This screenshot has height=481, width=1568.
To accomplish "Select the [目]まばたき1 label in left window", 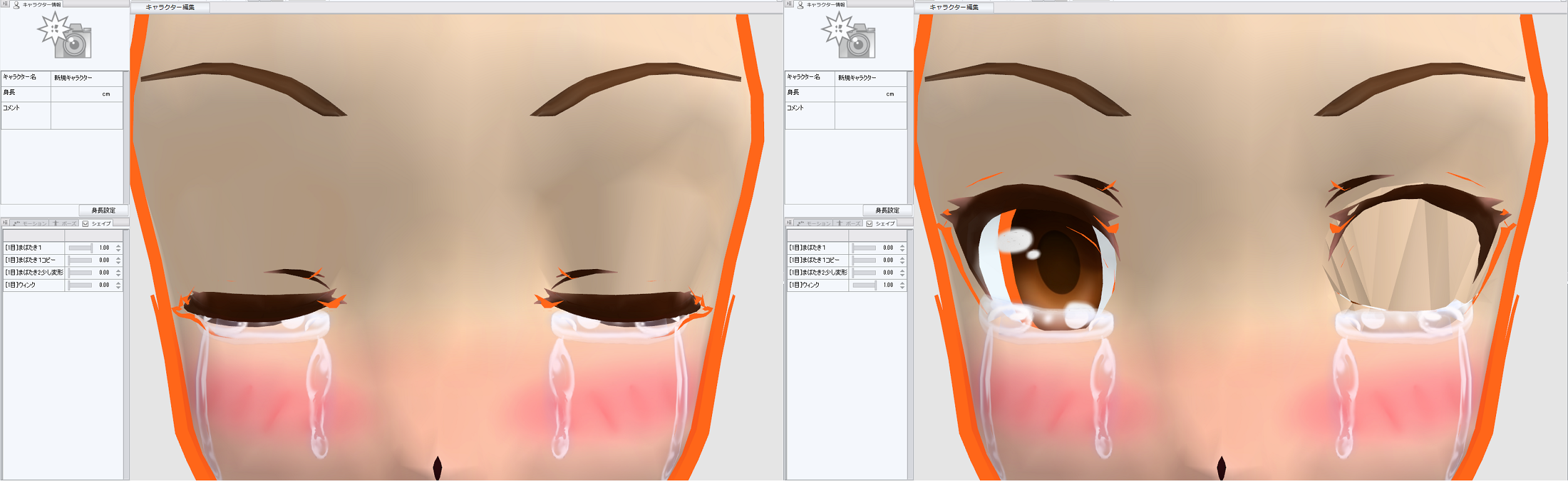I will coord(24,248).
